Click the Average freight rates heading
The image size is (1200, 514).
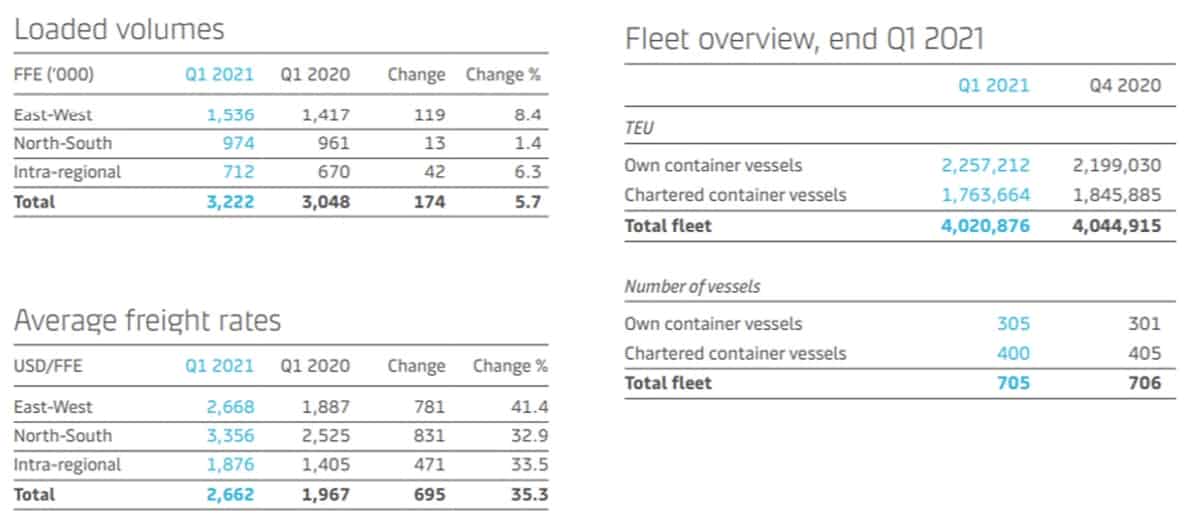point(147,320)
